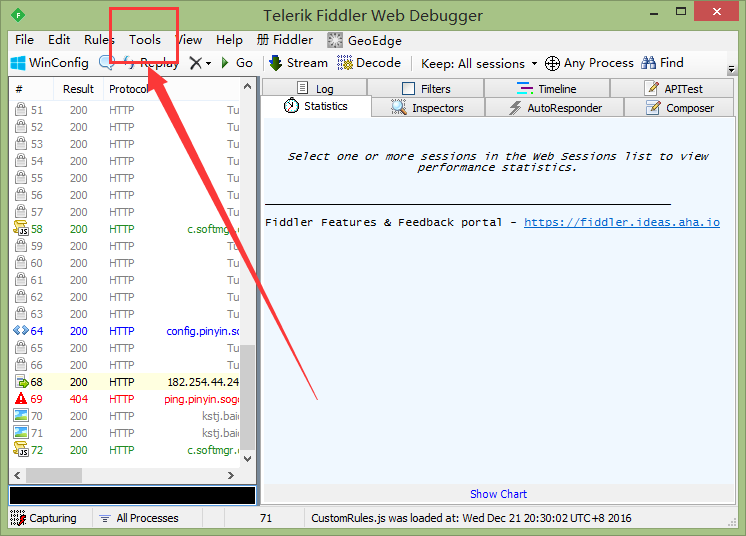Expand the Remove sessions dropdown arrow

click(x=208, y=63)
